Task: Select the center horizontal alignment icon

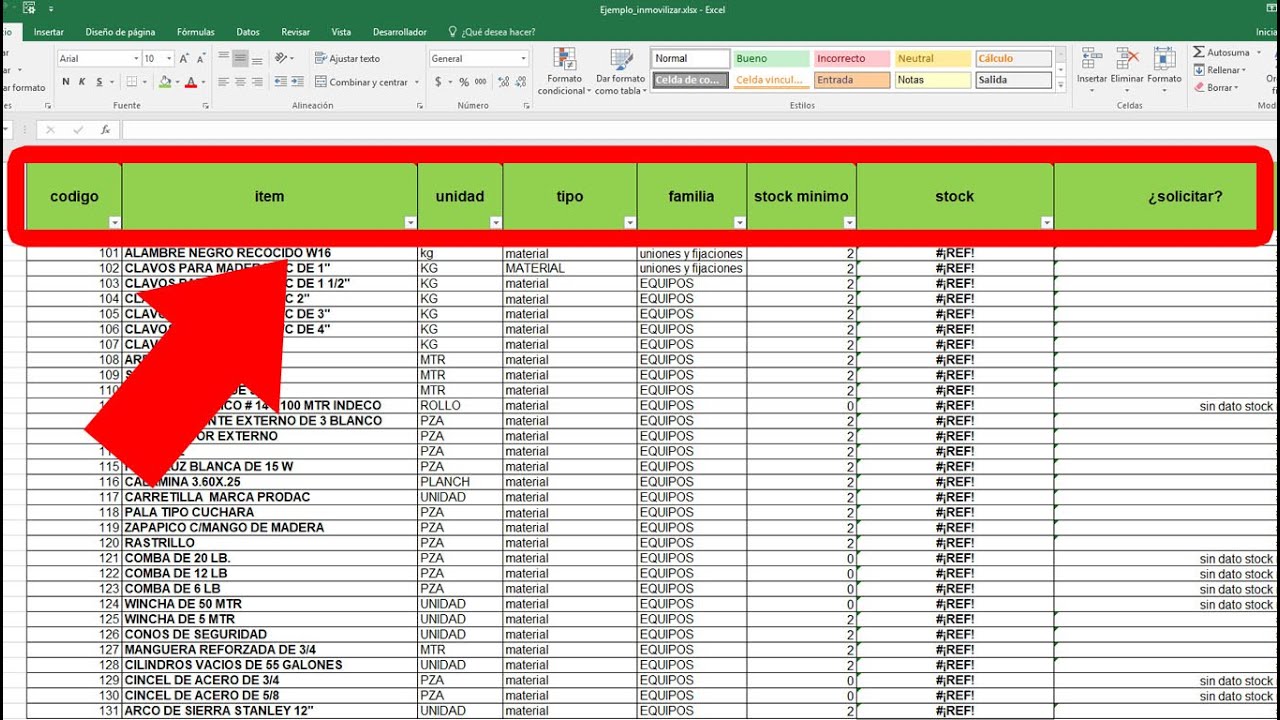Action: 240,82
